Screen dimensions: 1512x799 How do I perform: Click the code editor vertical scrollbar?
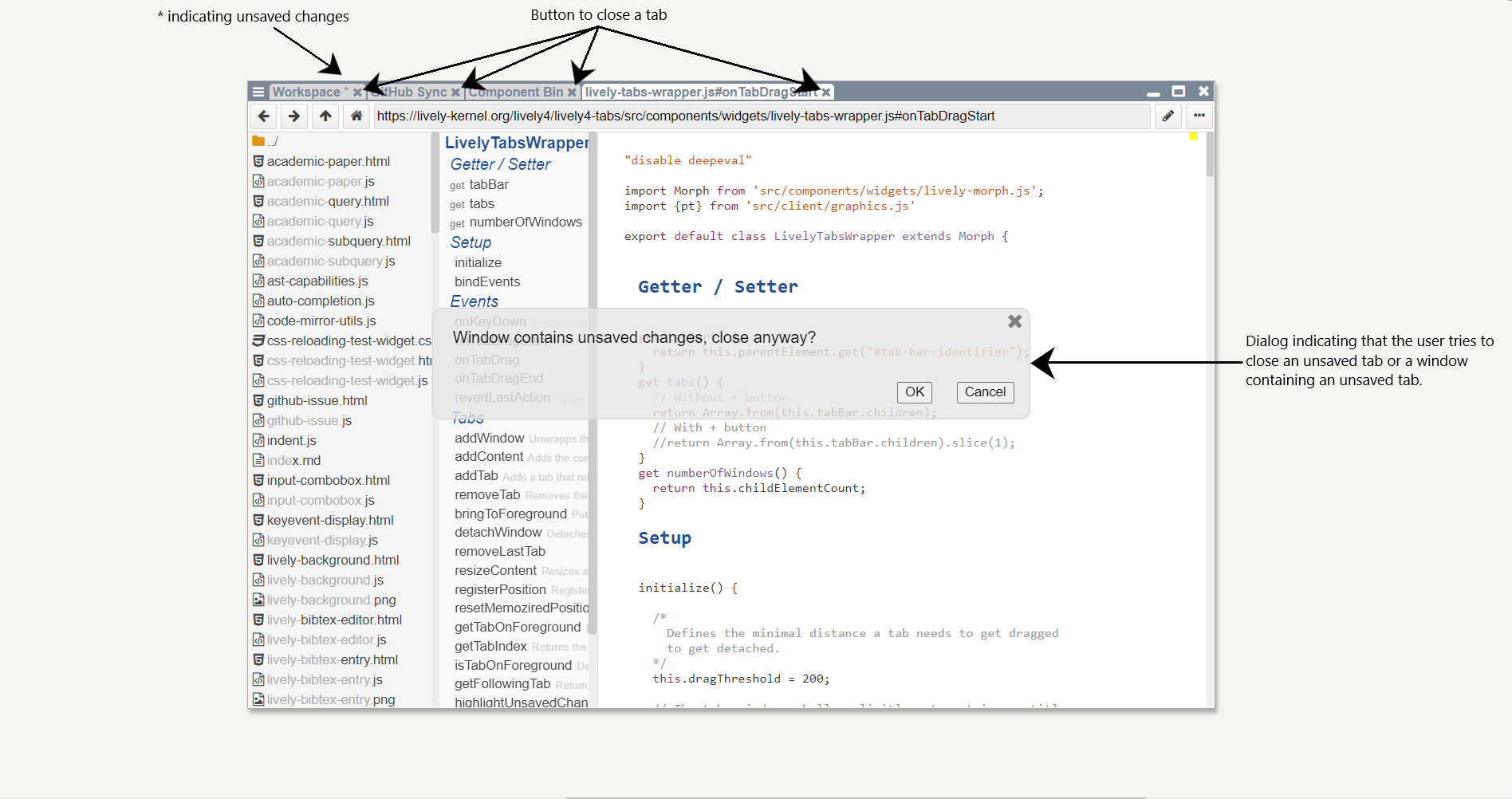1210,156
